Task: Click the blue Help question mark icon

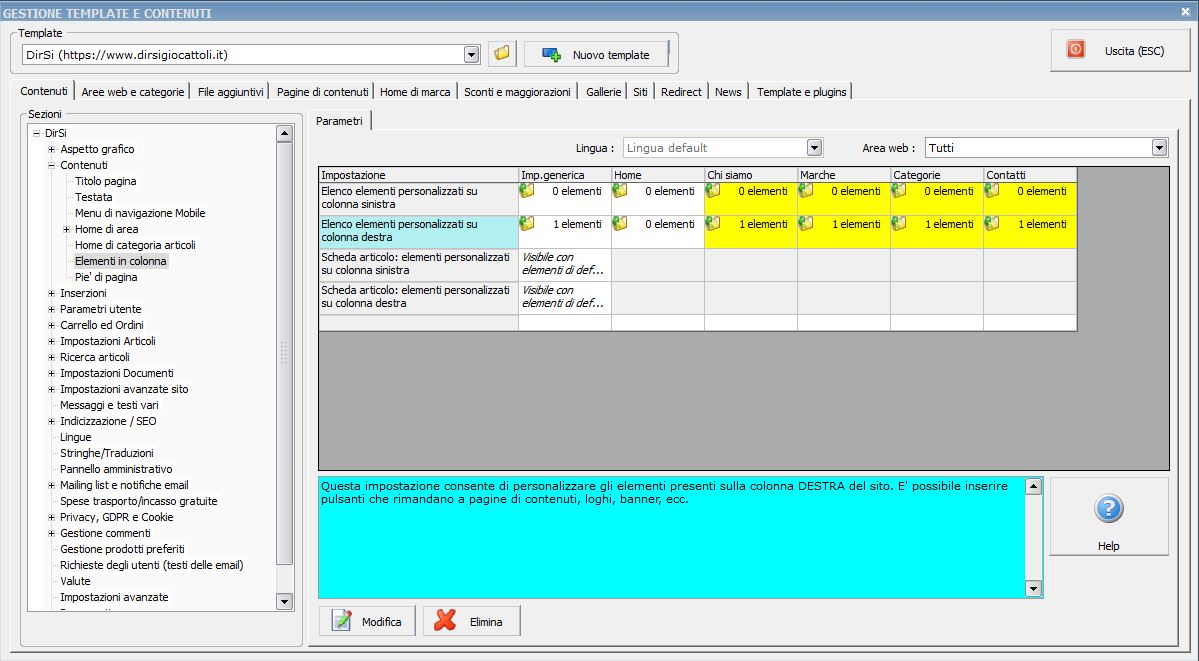Action: coord(1108,509)
